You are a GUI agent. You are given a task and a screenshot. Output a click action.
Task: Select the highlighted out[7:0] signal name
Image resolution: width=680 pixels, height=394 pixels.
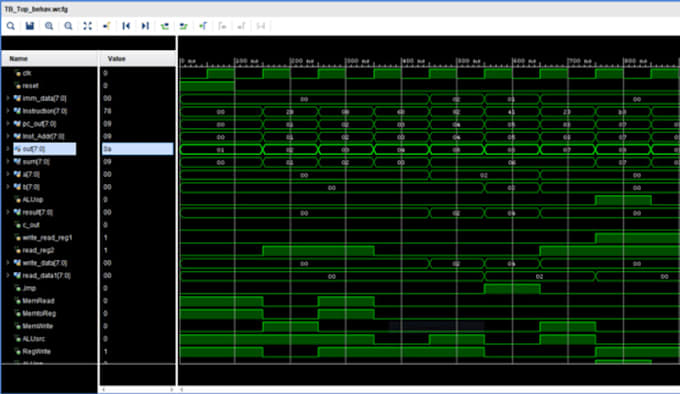[x=33, y=149]
